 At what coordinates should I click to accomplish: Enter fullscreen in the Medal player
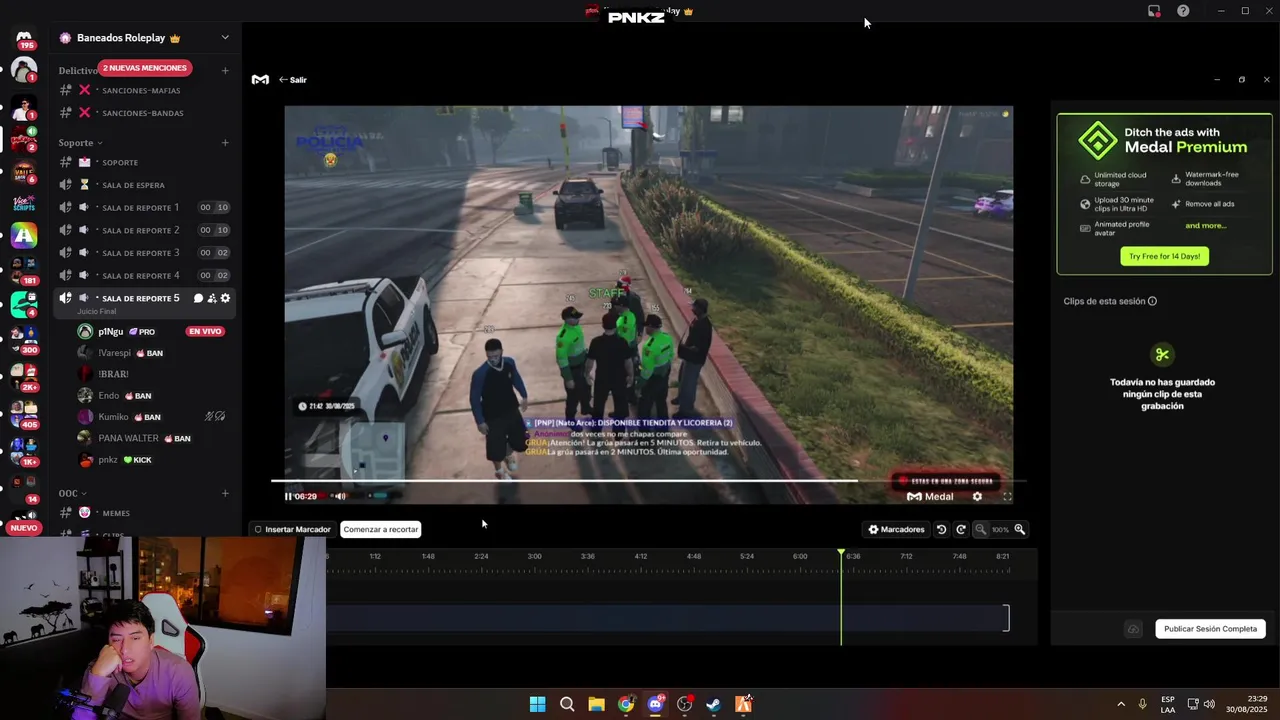coord(1007,496)
